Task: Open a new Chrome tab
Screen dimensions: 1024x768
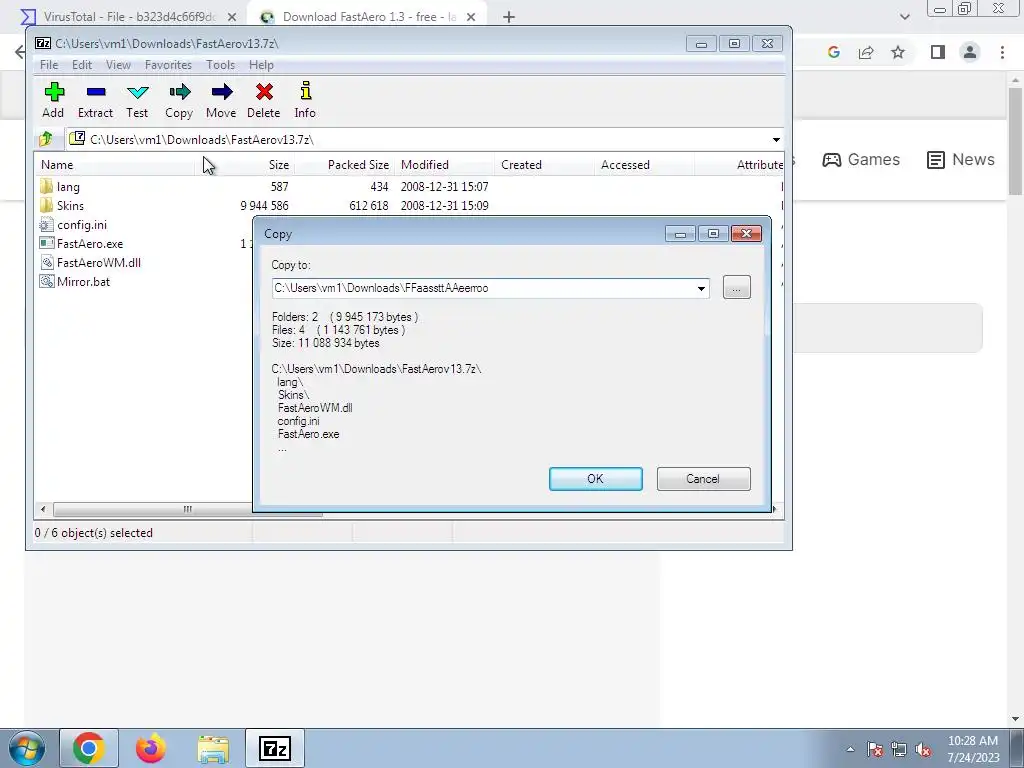Action: coord(509,18)
